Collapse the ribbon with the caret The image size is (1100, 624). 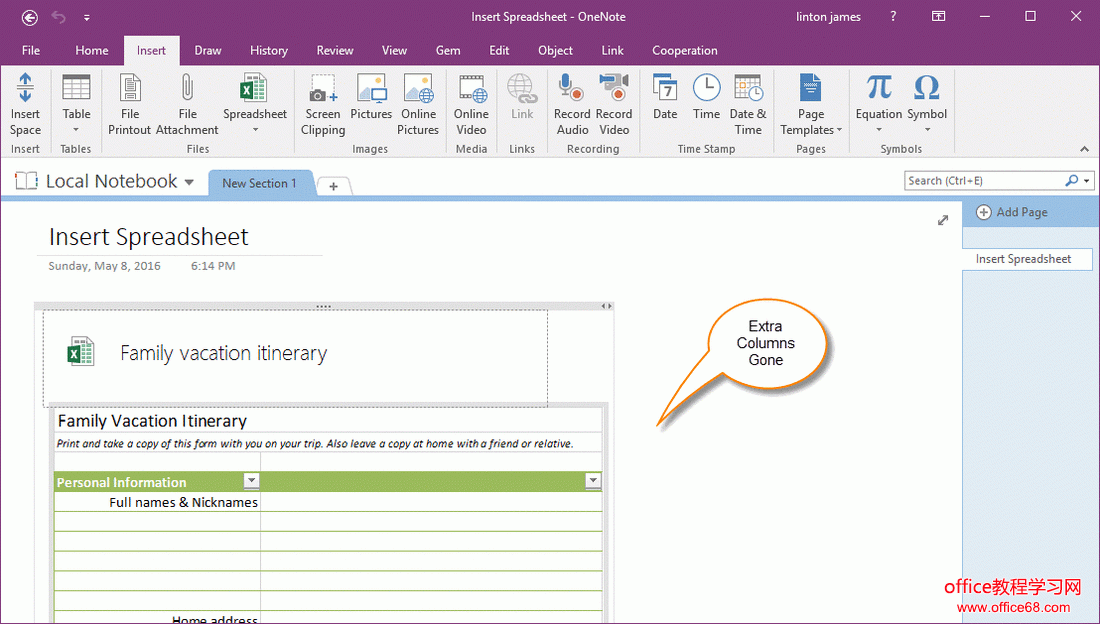tap(1085, 149)
